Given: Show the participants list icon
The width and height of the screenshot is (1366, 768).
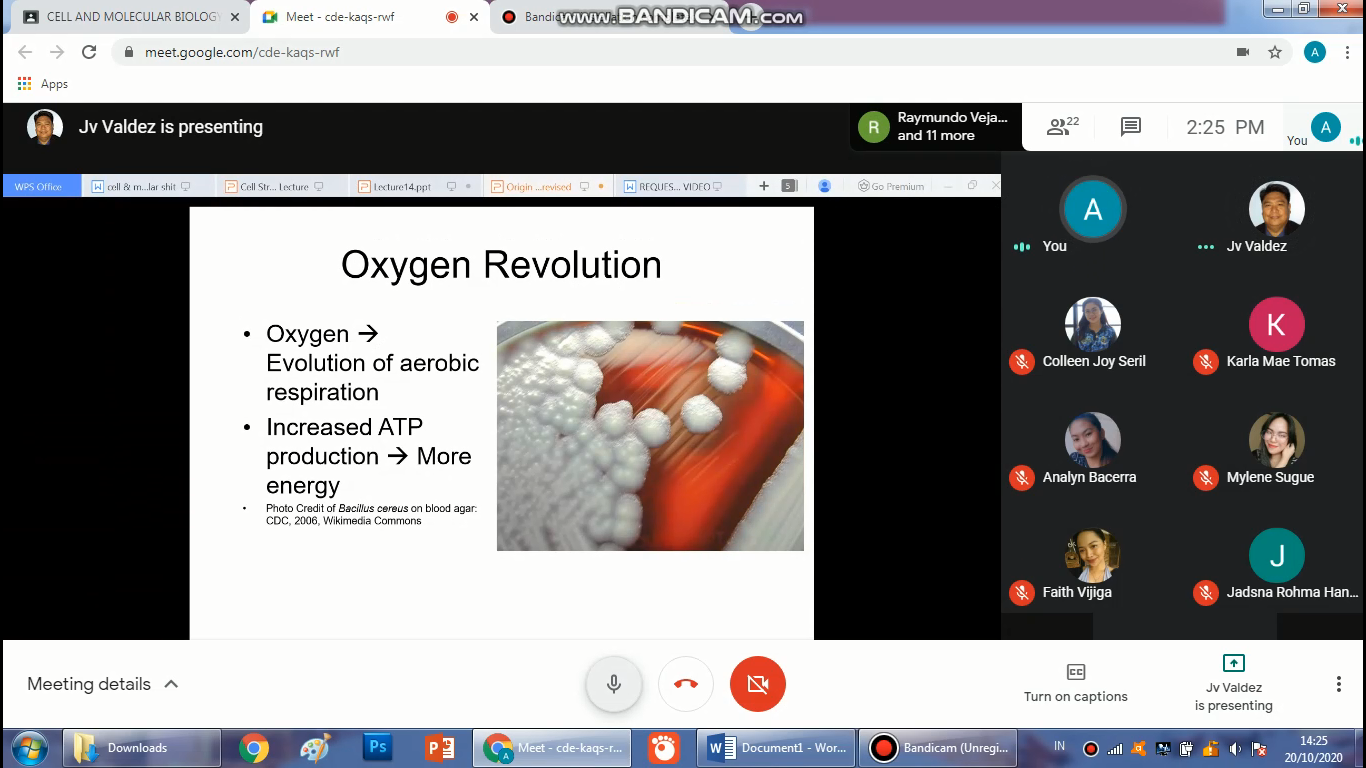Looking at the screenshot, I should pos(1062,127).
